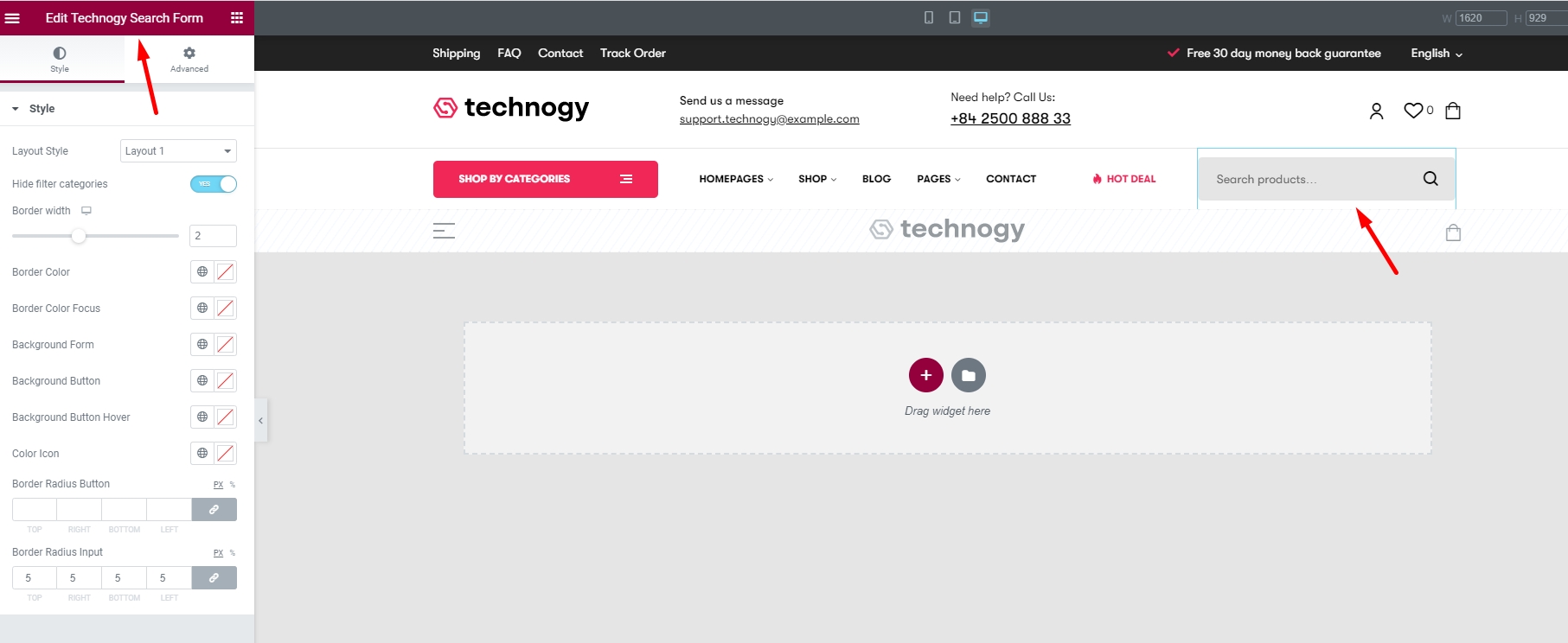Click the support email link
The width and height of the screenshot is (1568, 643).
pos(769,119)
